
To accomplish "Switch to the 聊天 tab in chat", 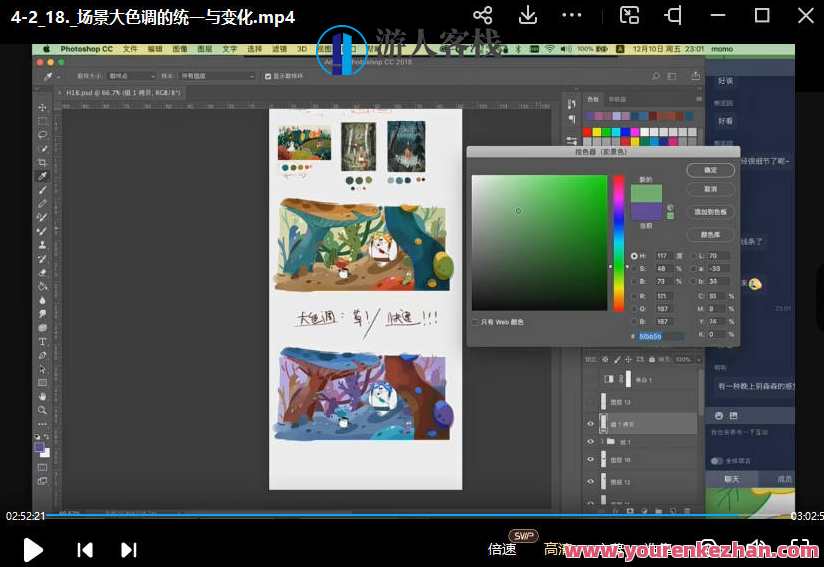I will pos(731,479).
